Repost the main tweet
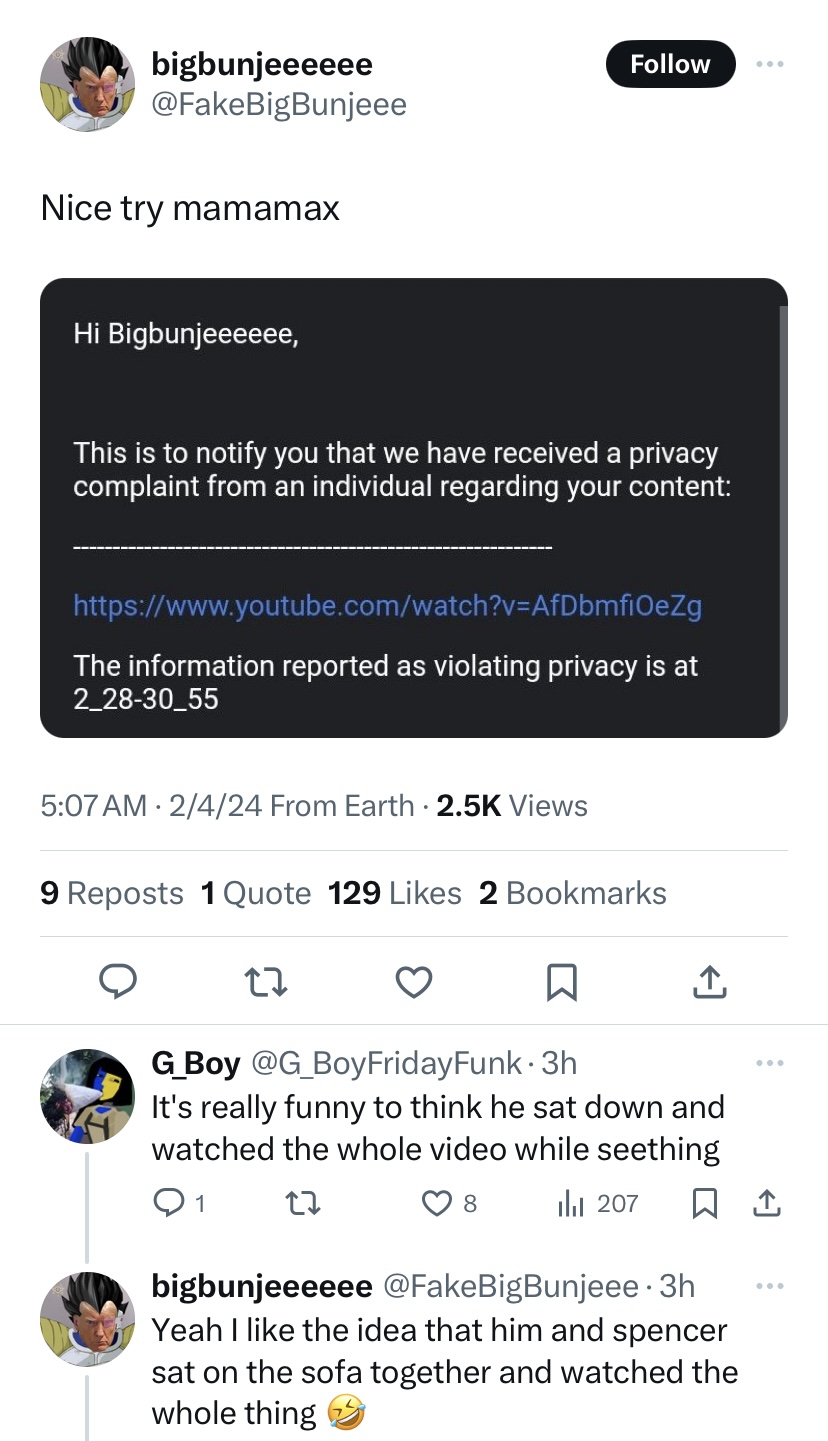The width and height of the screenshot is (828, 1441). click(267, 984)
